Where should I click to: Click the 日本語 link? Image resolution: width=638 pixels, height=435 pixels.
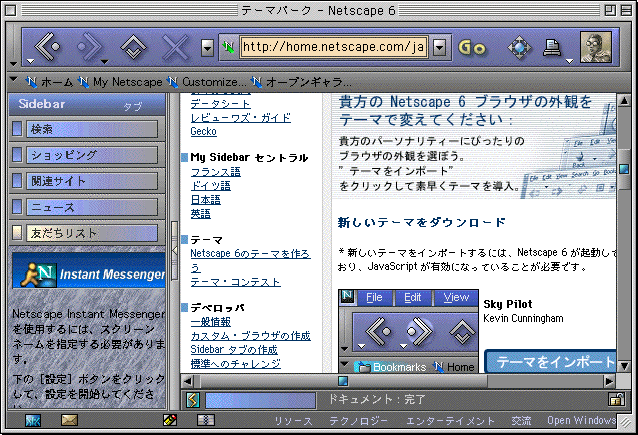click(205, 199)
